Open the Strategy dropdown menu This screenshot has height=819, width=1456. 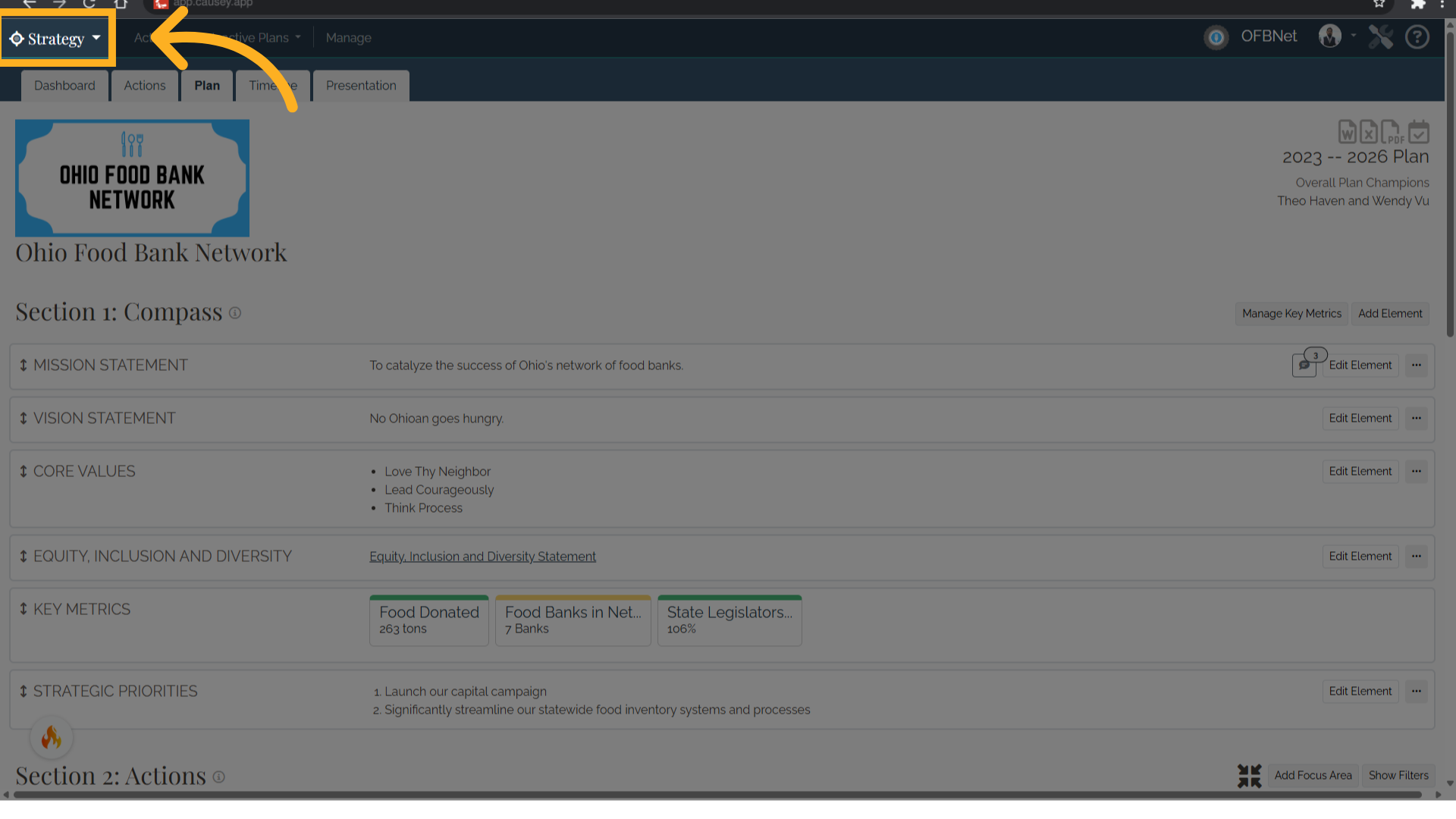[56, 38]
